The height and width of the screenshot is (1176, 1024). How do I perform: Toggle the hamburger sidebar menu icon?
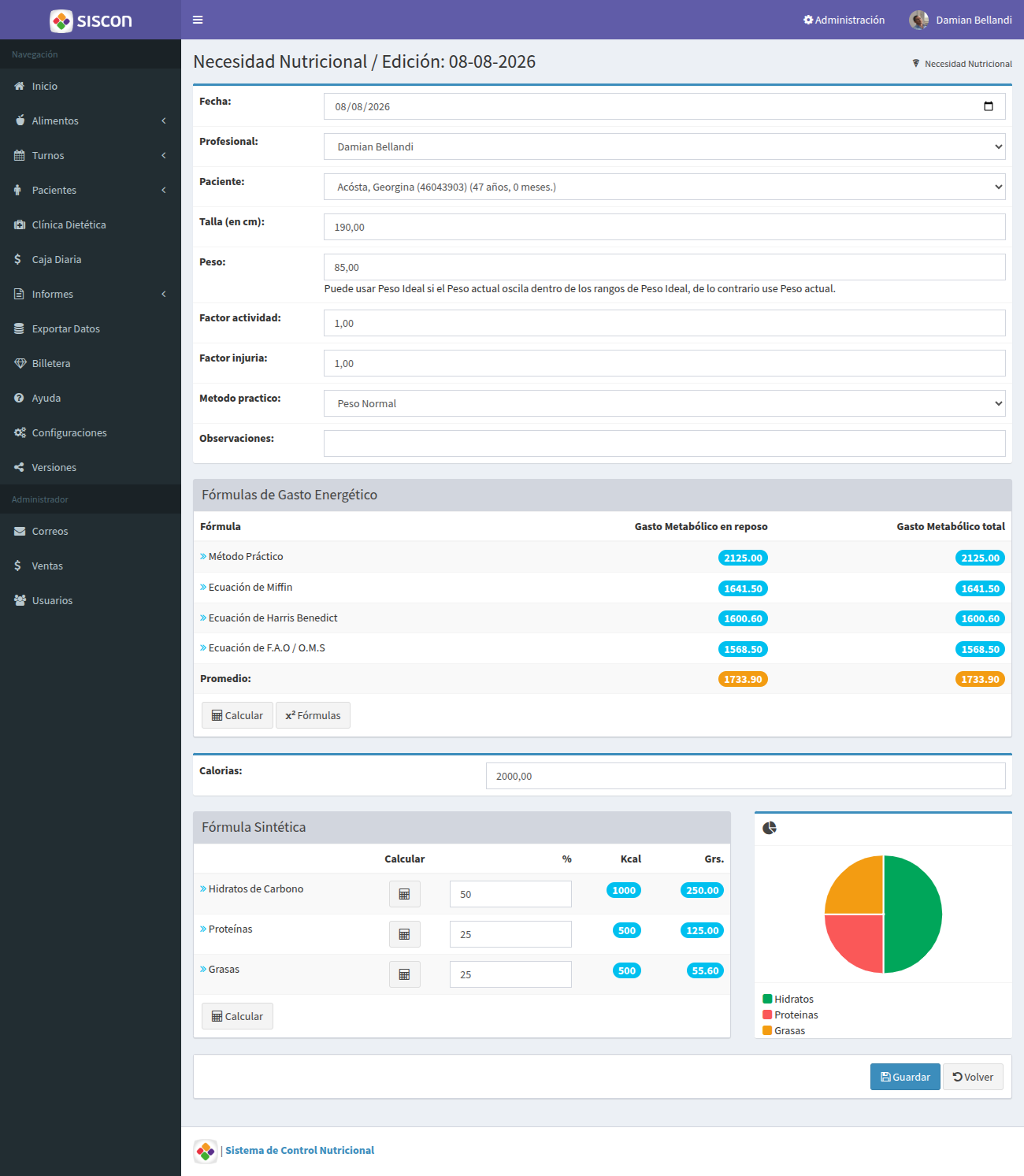pos(198,20)
